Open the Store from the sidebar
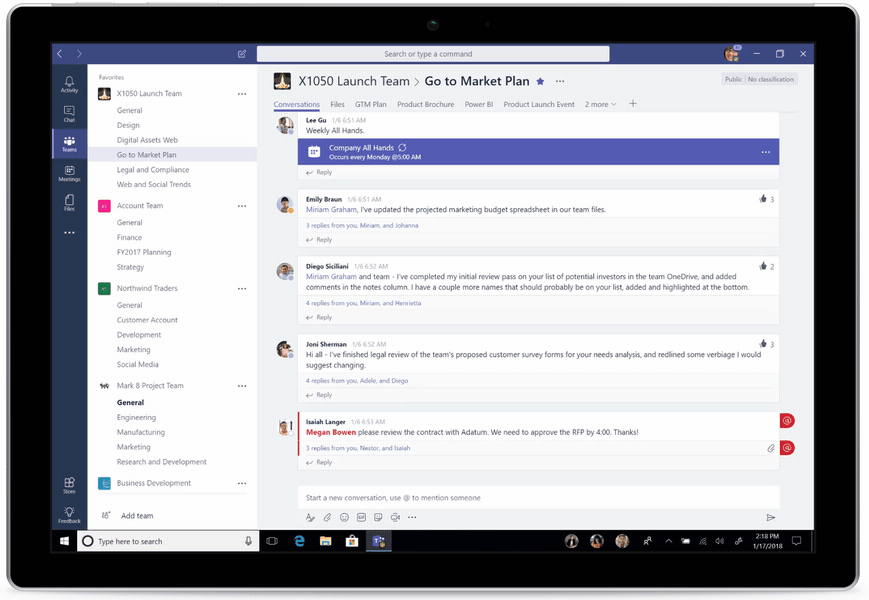Viewport: 869px width, 600px height. tap(68, 483)
